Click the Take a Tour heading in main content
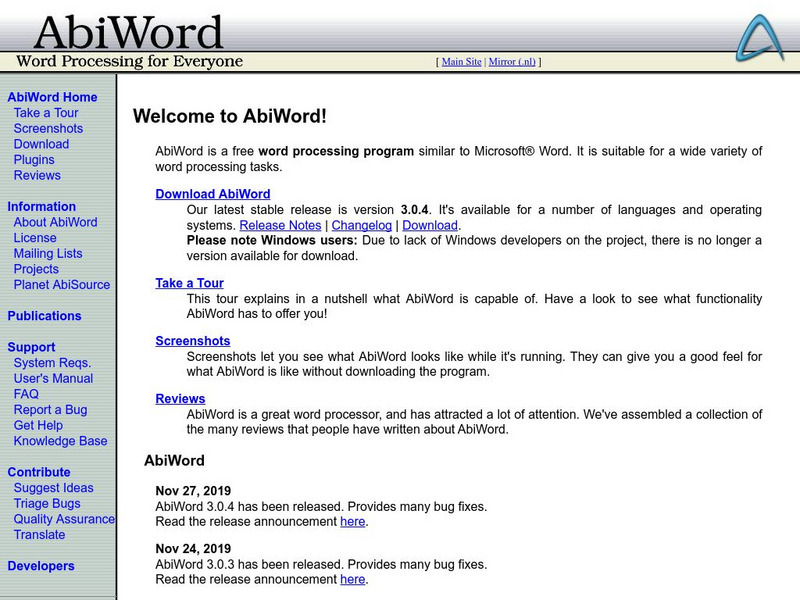The width and height of the screenshot is (800, 600). point(189,283)
